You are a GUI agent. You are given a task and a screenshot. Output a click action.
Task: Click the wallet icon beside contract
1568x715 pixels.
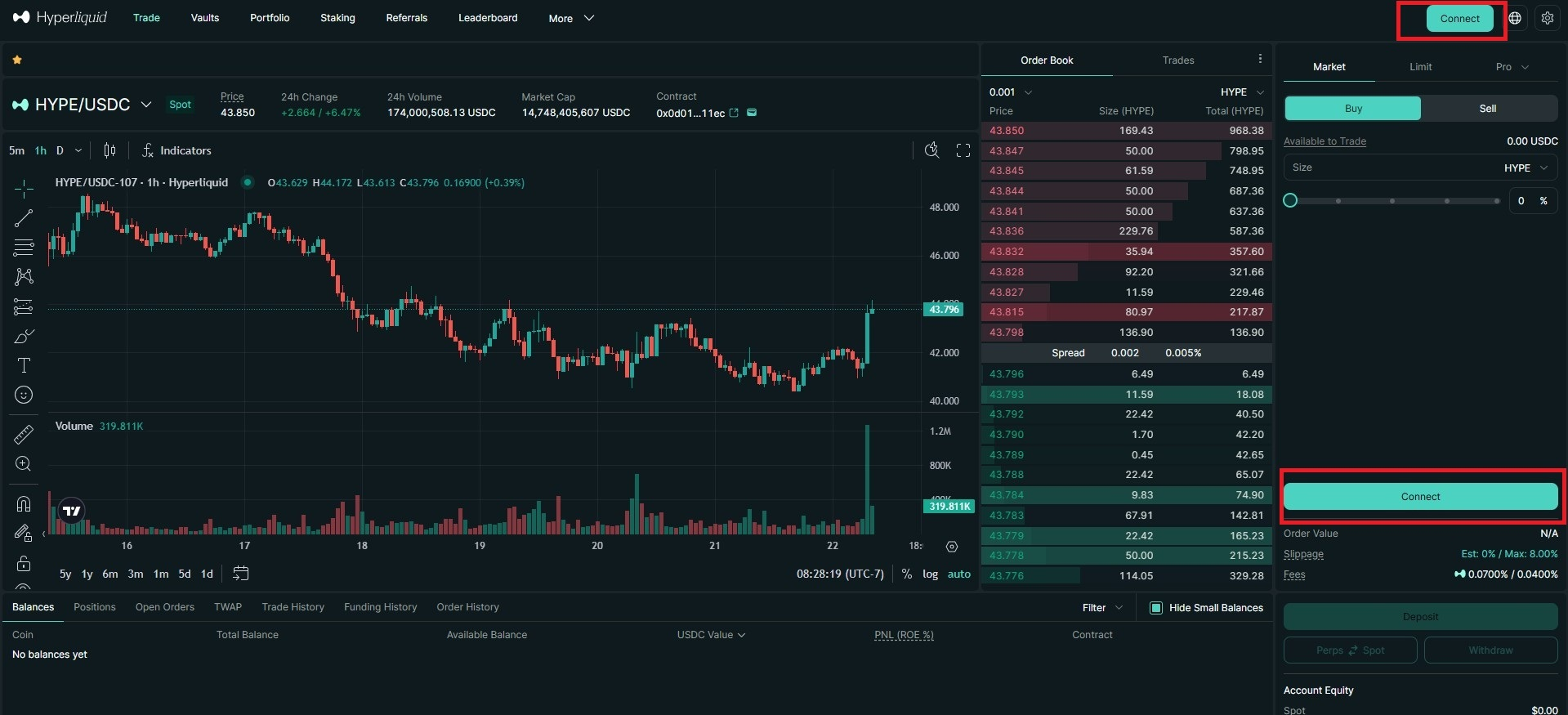[752, 113]
